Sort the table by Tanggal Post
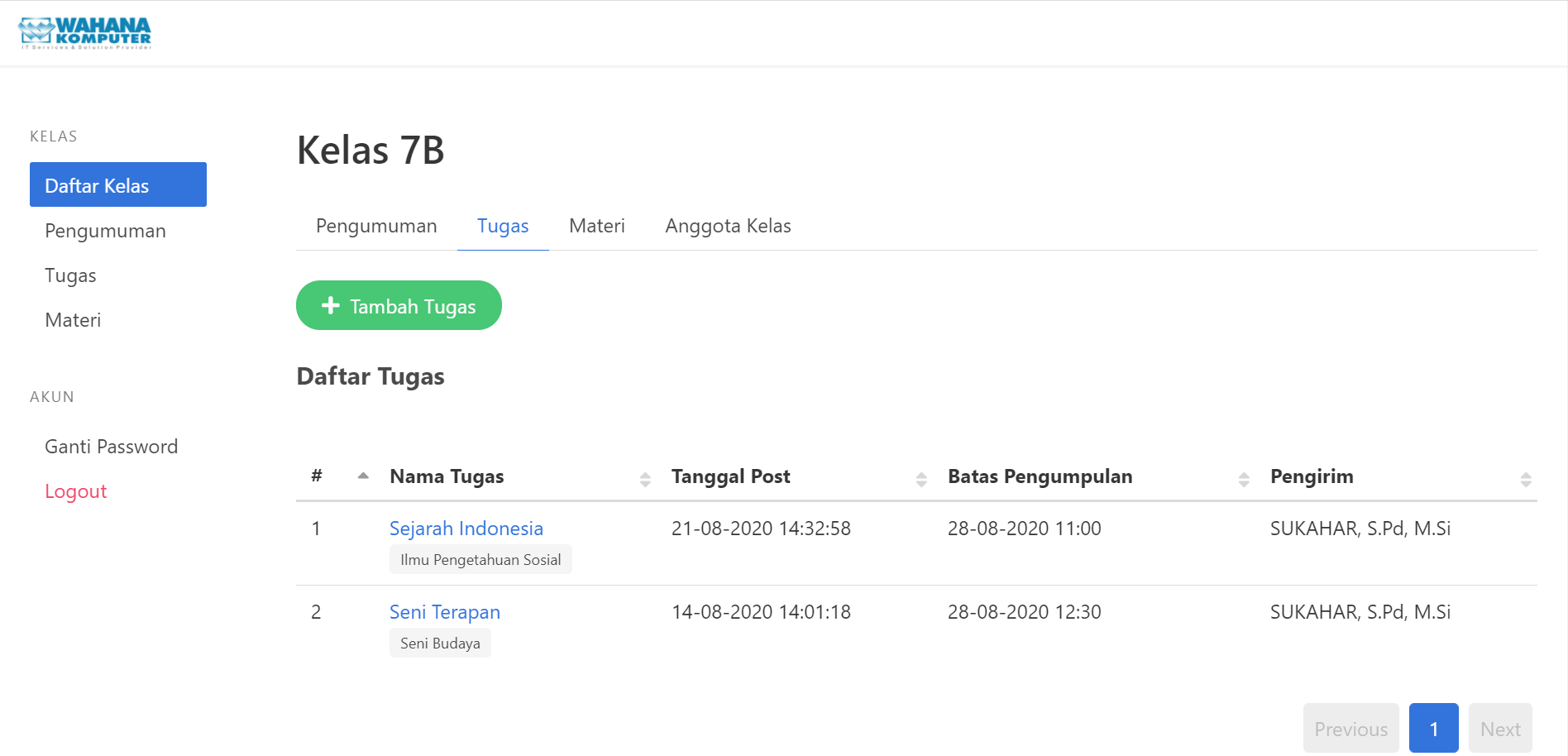 click(x=920, y=477)
